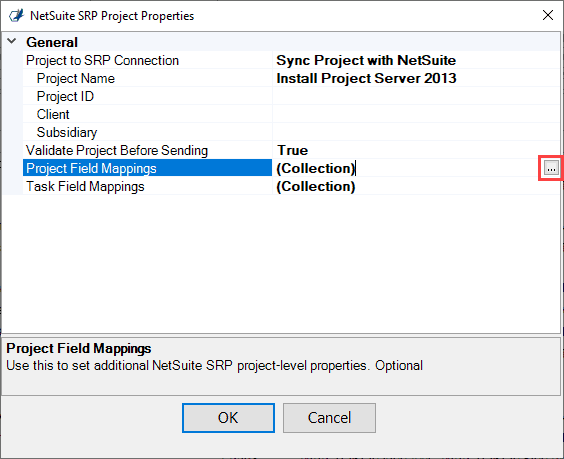Click the Task Field Mappings (Collection) value
The image size is (564, 459).
[x=316, y=186]
